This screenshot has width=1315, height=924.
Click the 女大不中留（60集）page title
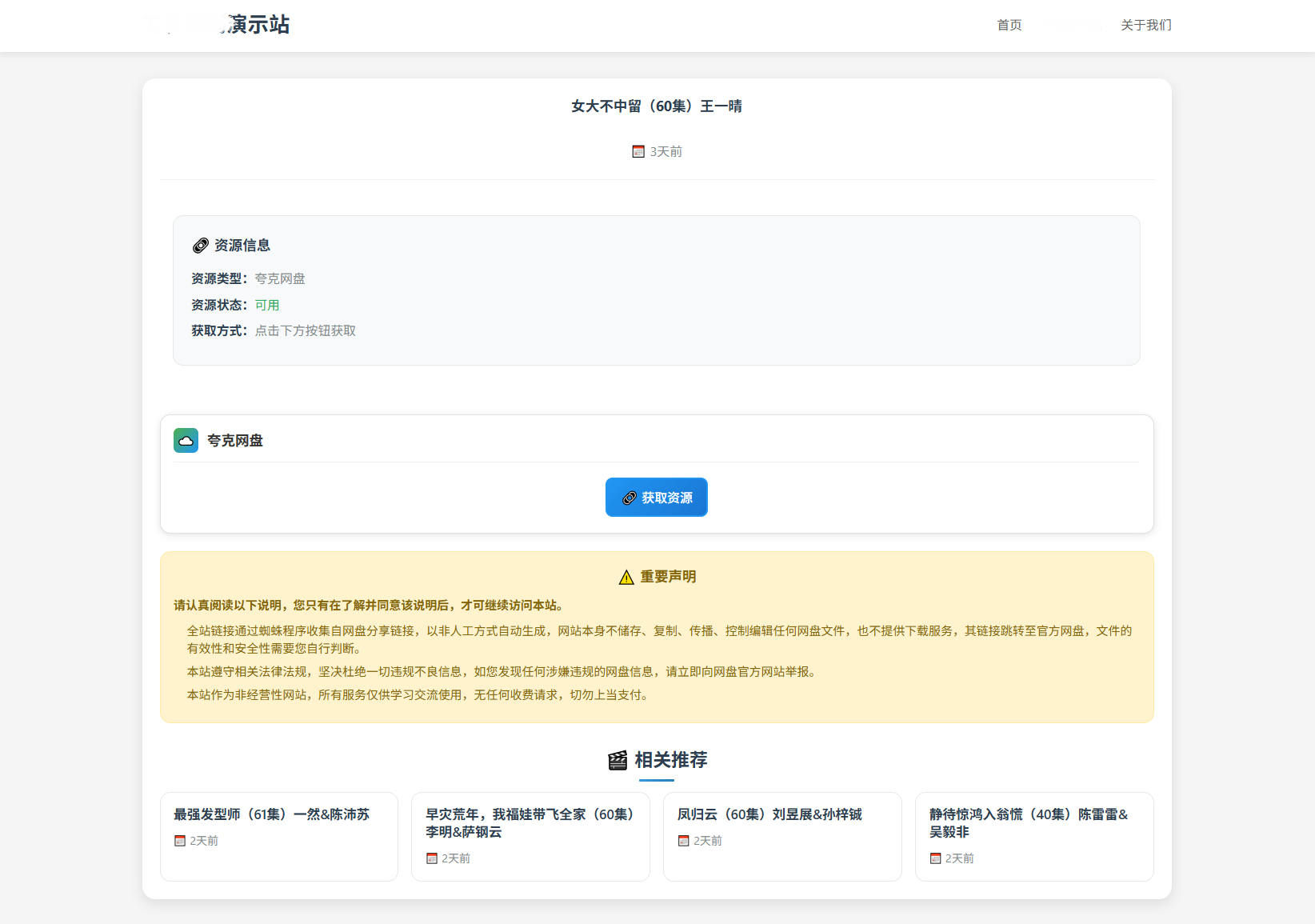click(657, 106)
